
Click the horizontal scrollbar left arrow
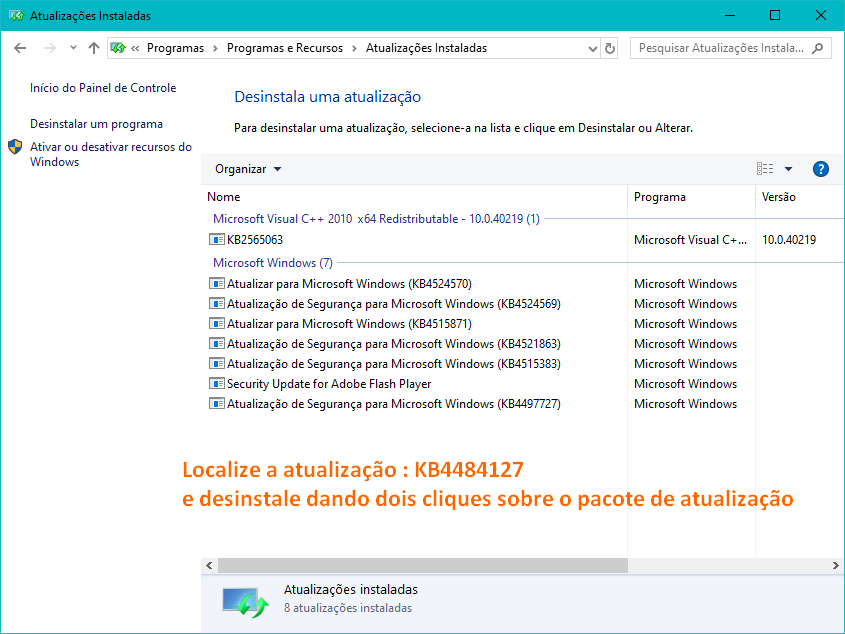[x=209, y=566]
